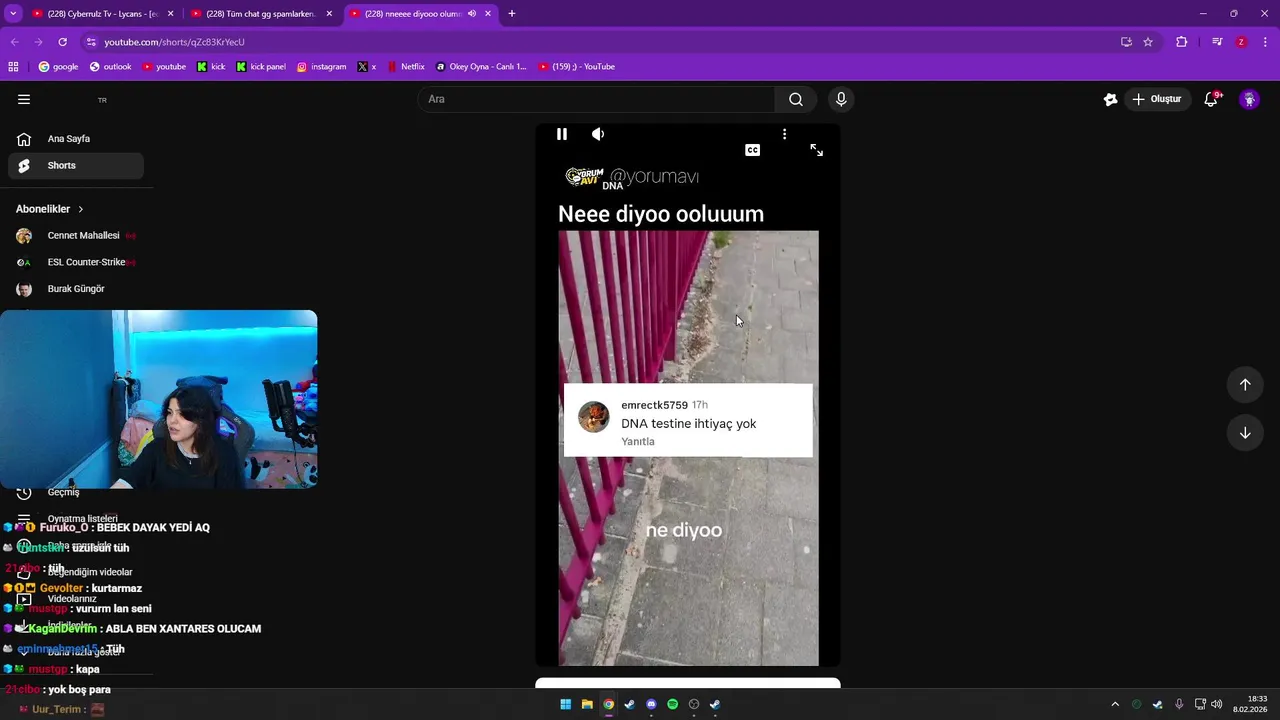Open the media controls icon in Chrome toolbar
The height and width of the screenshot is (720, 1280).
point(1217,42)
